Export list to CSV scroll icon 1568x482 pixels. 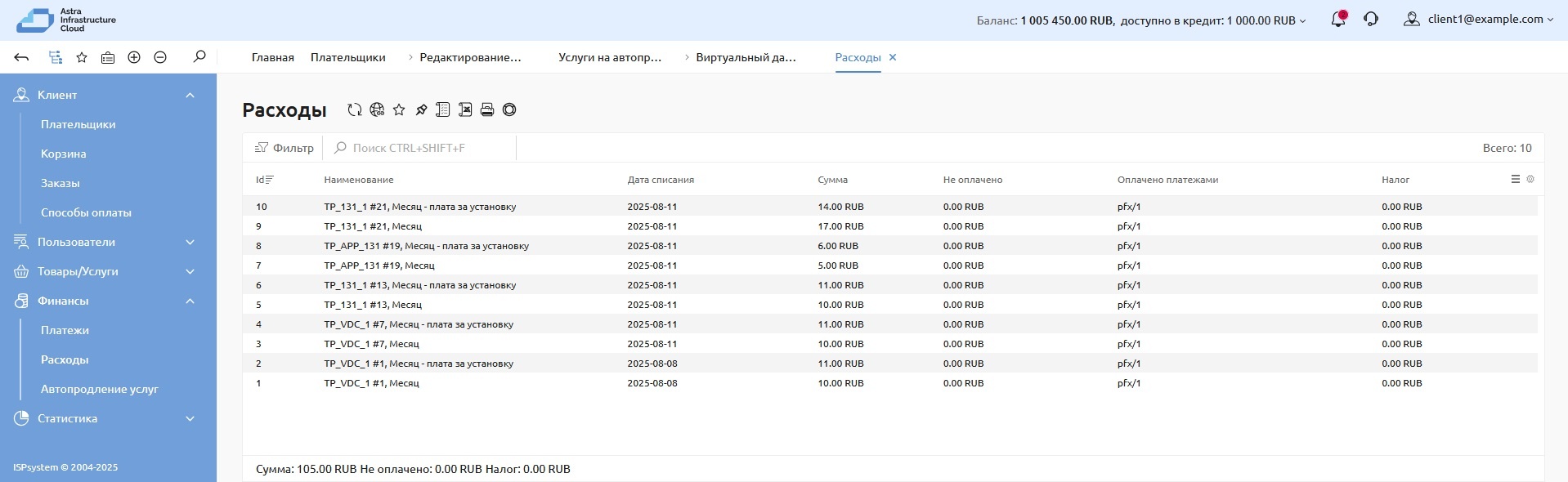click(x=443, y=109)
